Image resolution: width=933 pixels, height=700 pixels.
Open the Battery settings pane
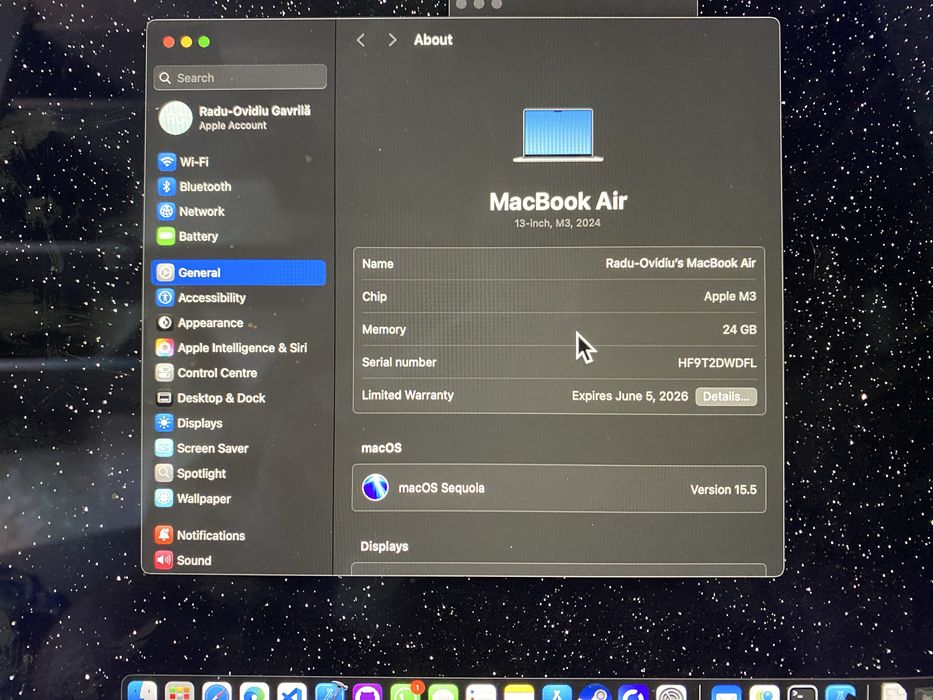pyautogui.click(x=187, y=236)
